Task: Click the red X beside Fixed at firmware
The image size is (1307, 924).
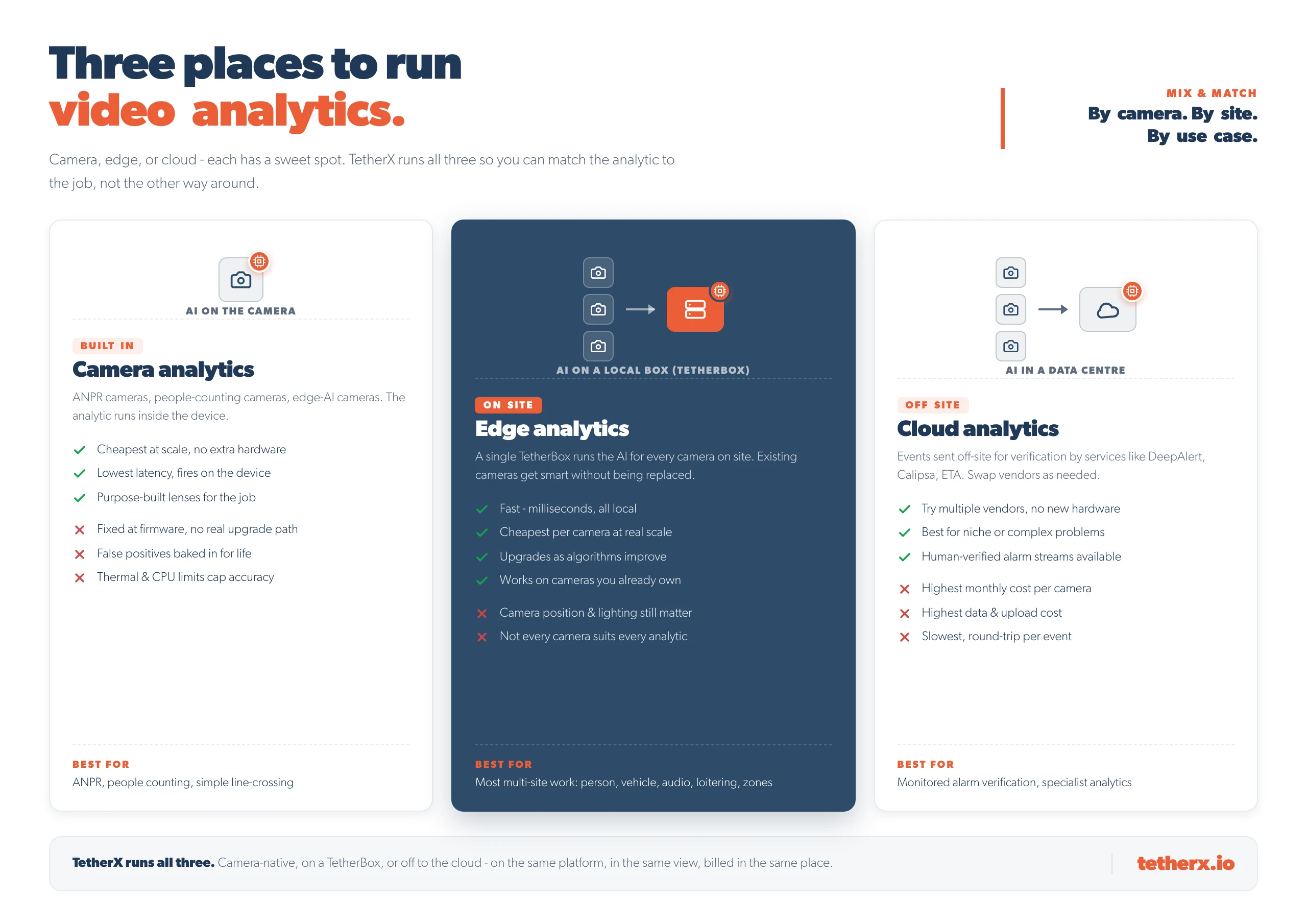Action: coord(80,529)
